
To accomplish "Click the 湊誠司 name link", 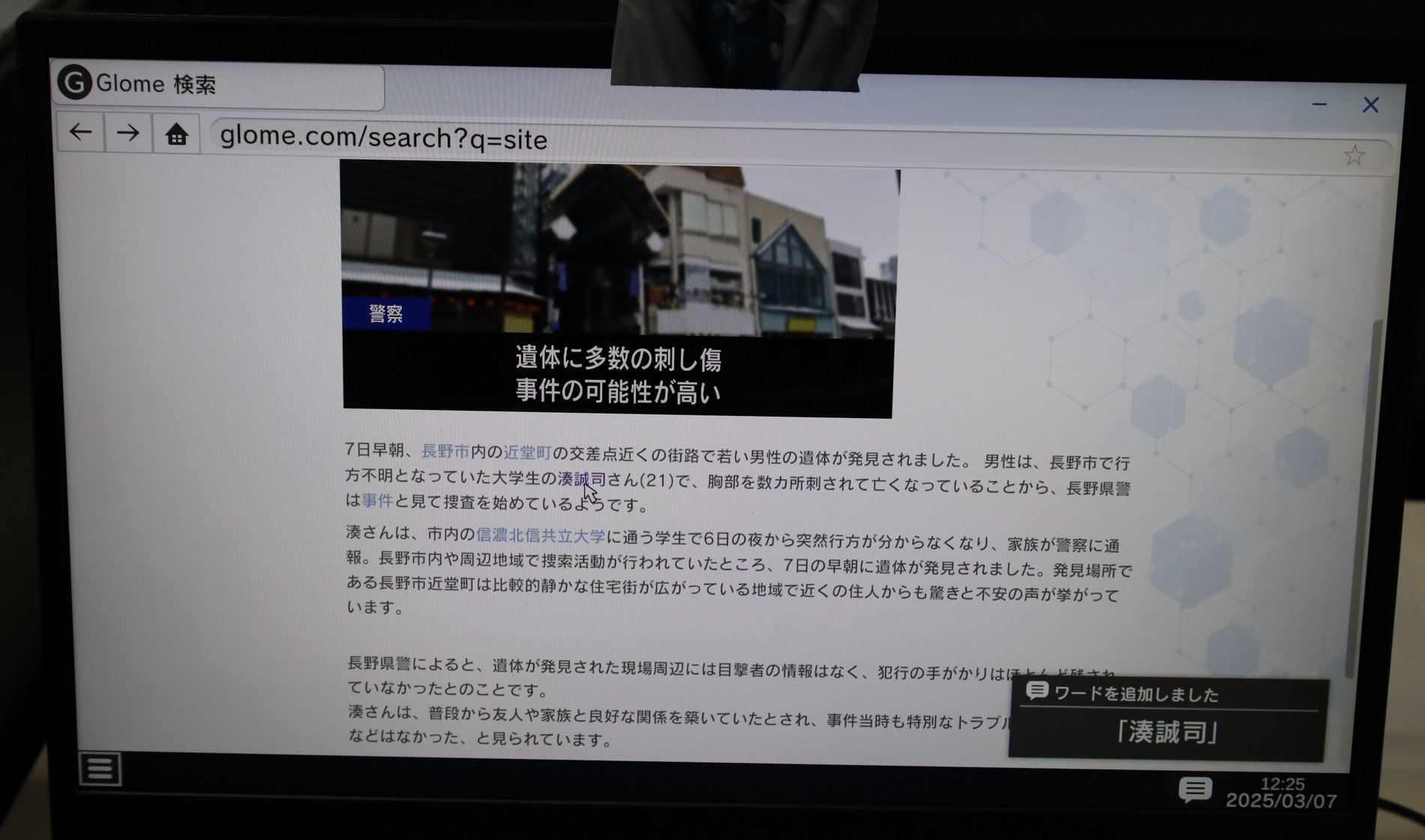I will pyautogui.click(x=581, y=478).
